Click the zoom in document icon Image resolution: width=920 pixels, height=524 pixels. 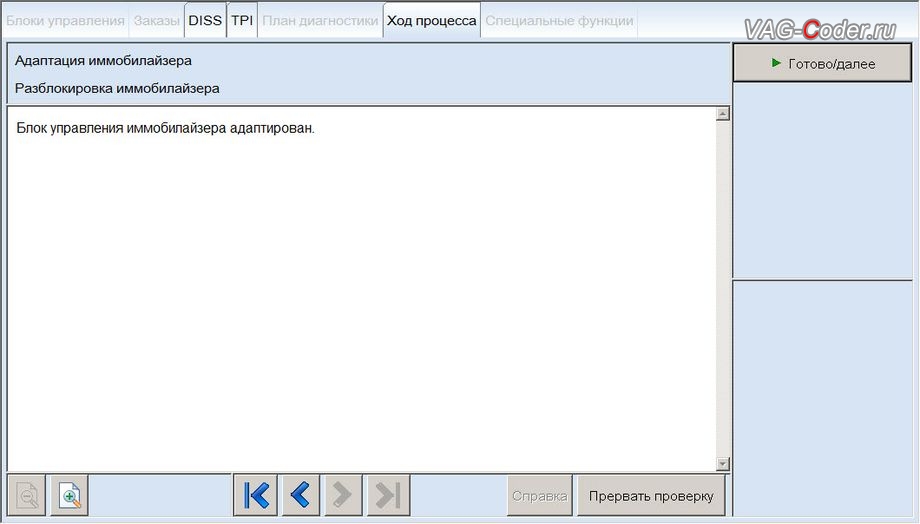click(70, 496)
